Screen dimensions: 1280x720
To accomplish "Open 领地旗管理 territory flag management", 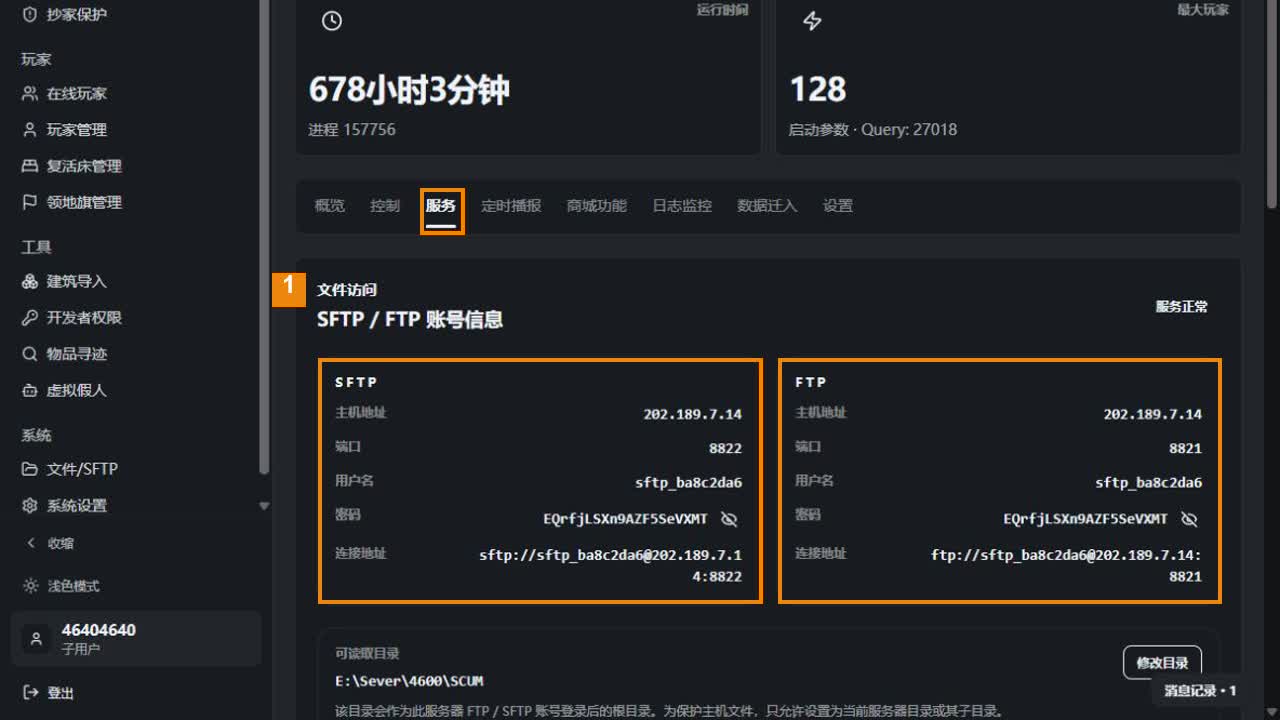I will 72,202.
